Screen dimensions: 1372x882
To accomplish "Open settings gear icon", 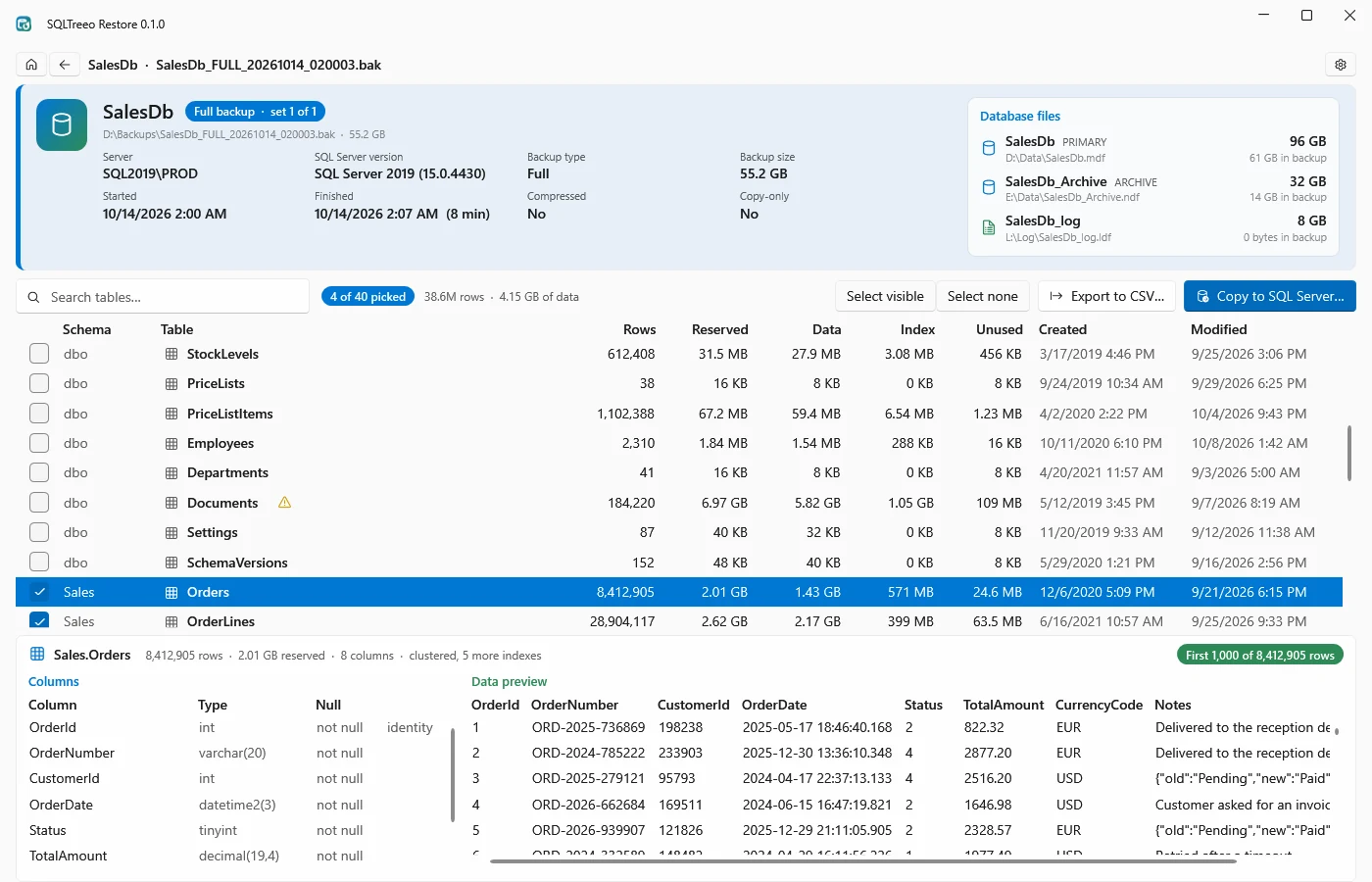I will point(1341,65).
